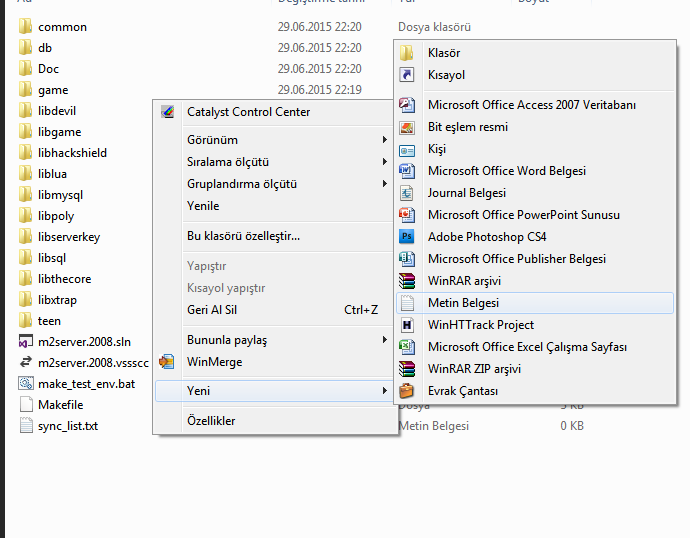The height and width of the screenshot is (538, 690).
Task: Click the common folder icon
Action: pyautogui.click(x=26, y=26)
